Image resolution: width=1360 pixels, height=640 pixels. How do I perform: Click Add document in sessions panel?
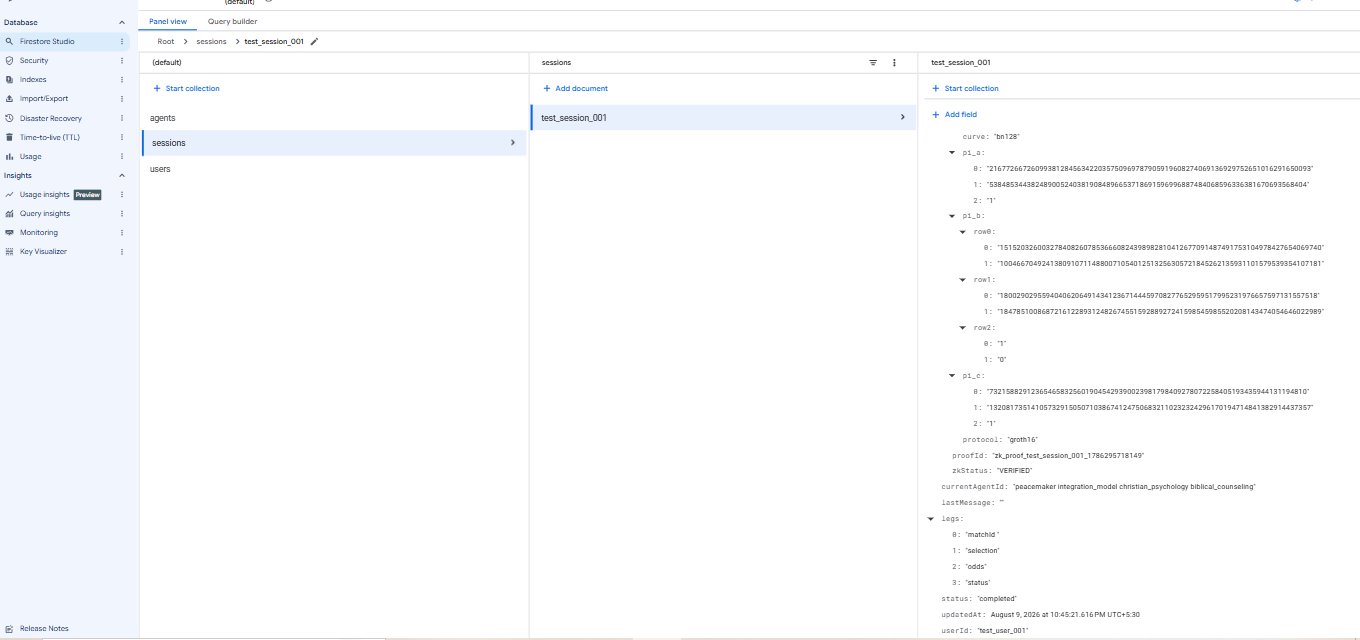pyautogui.click(x=575, y=89)
